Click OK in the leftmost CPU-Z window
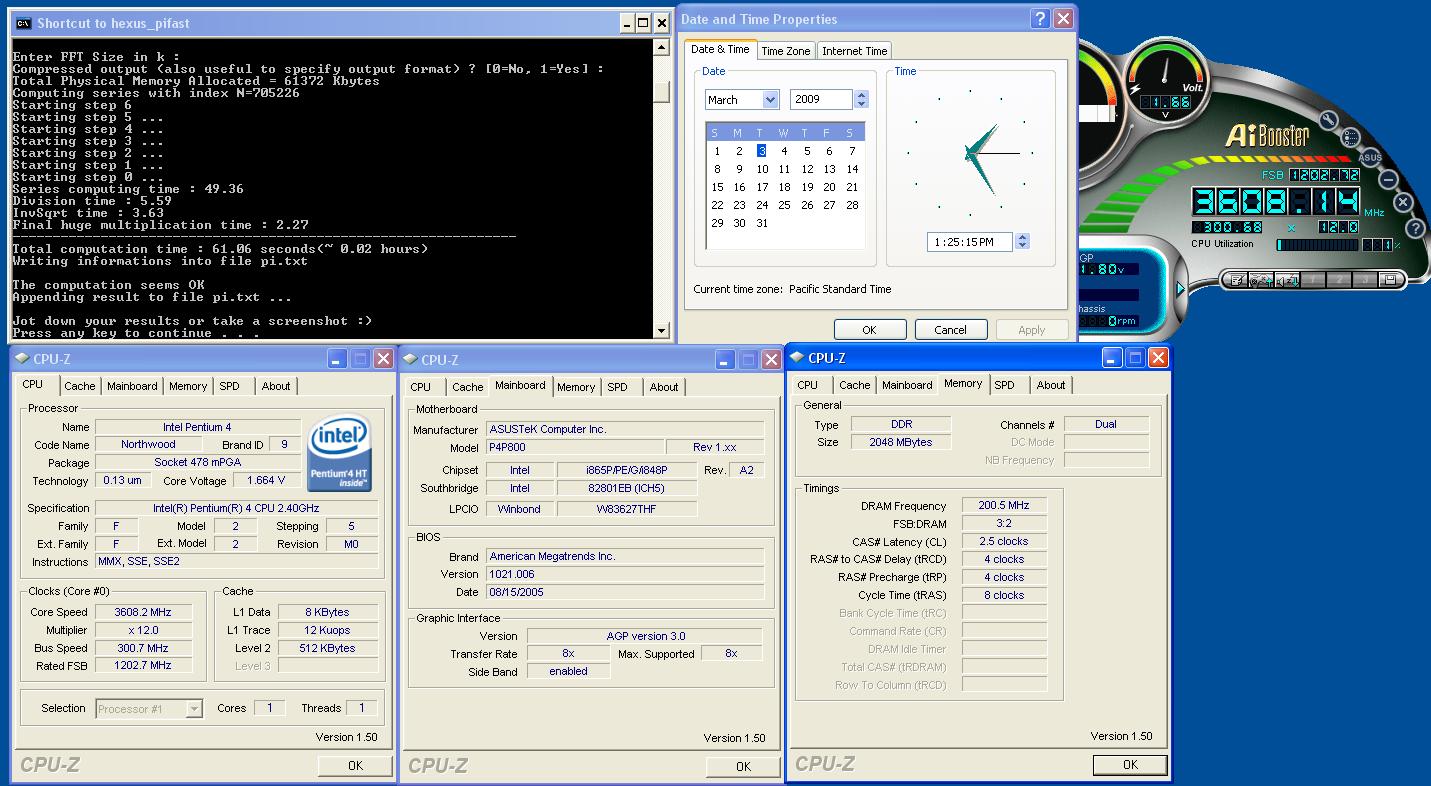 355,765
